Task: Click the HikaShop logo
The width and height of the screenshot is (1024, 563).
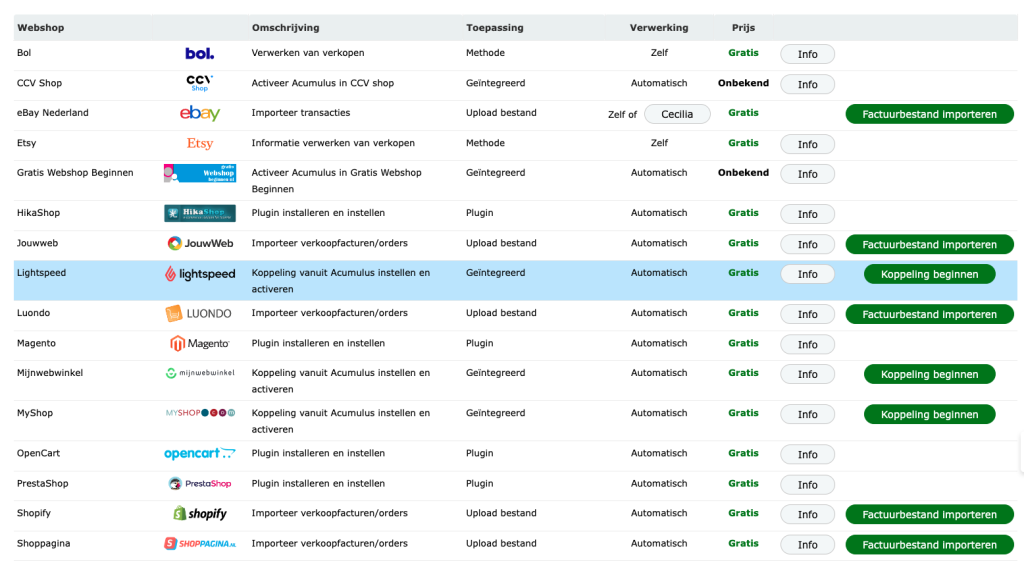Action: click(200, 213)
